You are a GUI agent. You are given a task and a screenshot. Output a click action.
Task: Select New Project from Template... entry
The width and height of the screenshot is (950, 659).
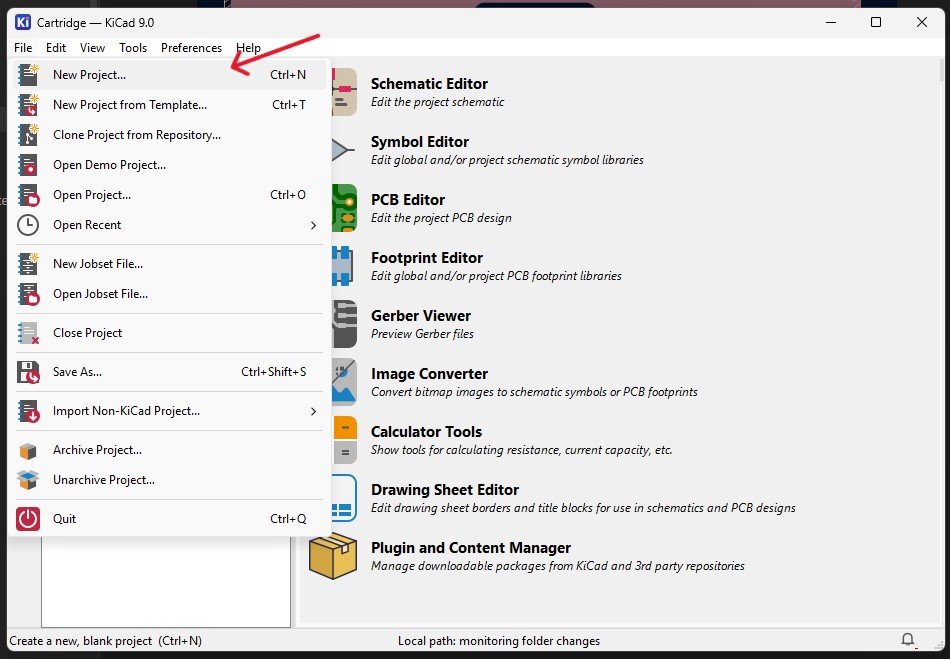tap(169, 105)
